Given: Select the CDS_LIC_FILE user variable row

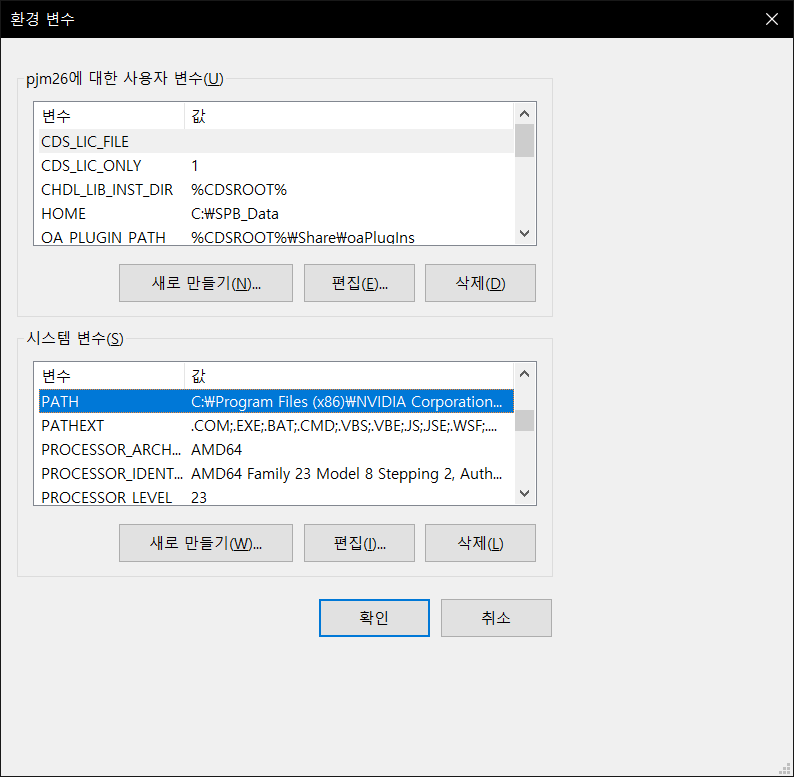Looking at the screenshot, I should (276, 141).
